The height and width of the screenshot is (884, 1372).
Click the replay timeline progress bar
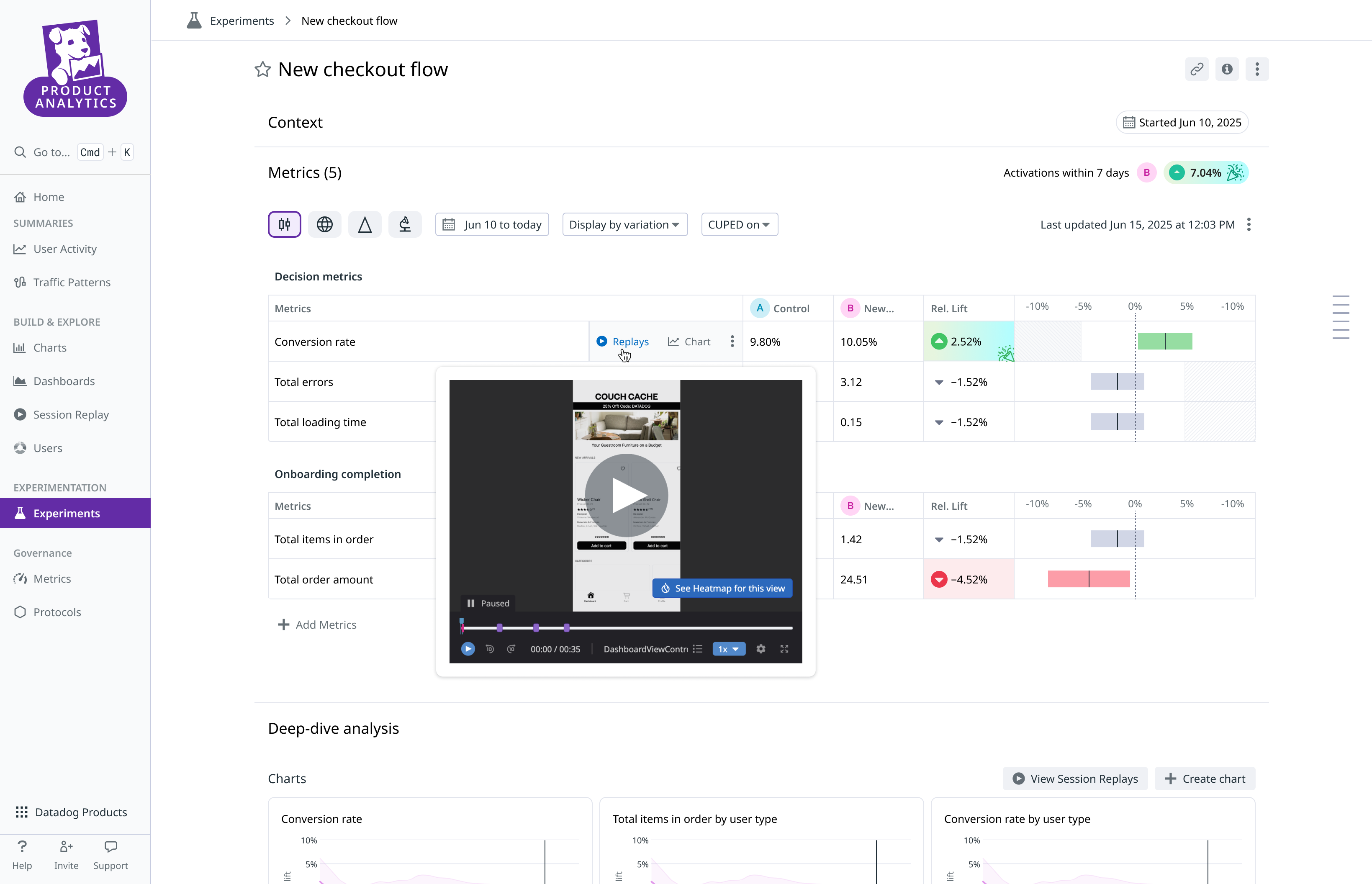[660, 628]
